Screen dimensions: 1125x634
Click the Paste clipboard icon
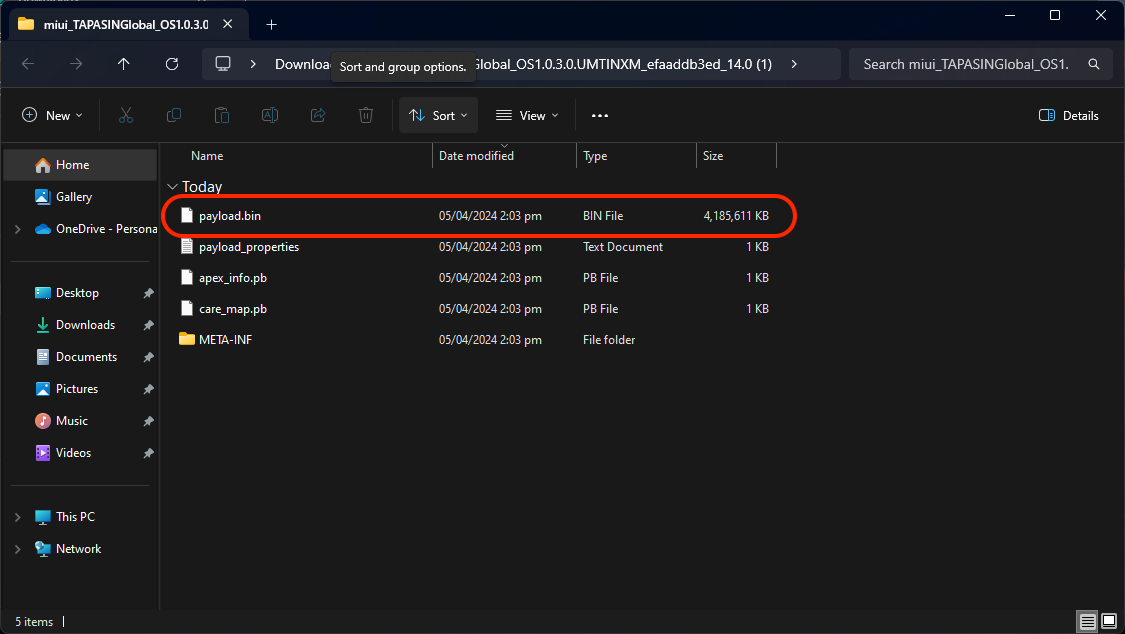pyautogui.click(x=222, y=115)
